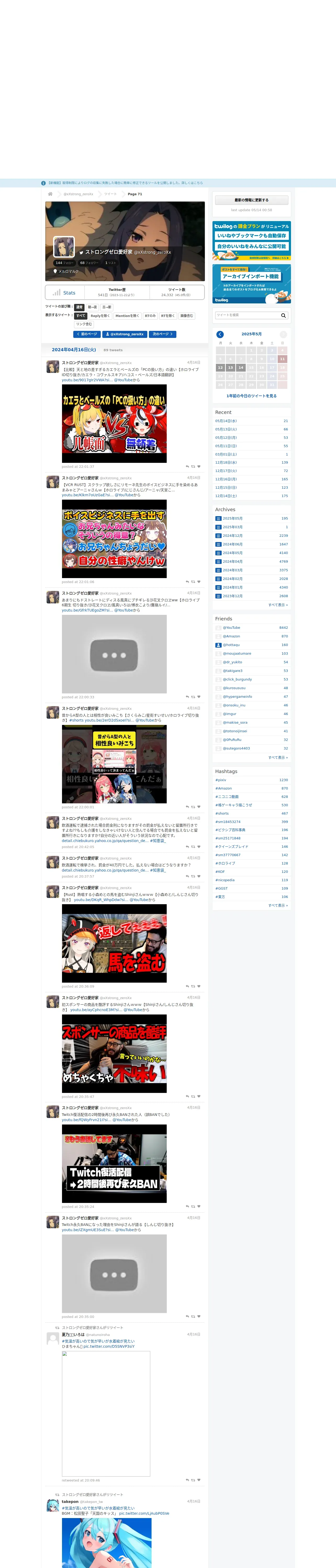The width and height of the screenshot is (336, 1568).
Task: Open 詳しくはこちら notice link
Action: (192, 183)
